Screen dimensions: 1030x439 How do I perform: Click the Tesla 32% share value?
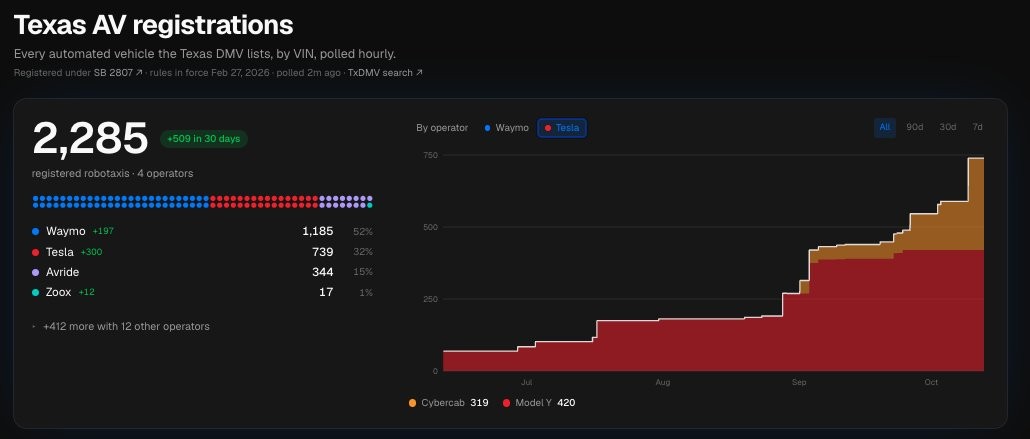click(x=363, y=252)
